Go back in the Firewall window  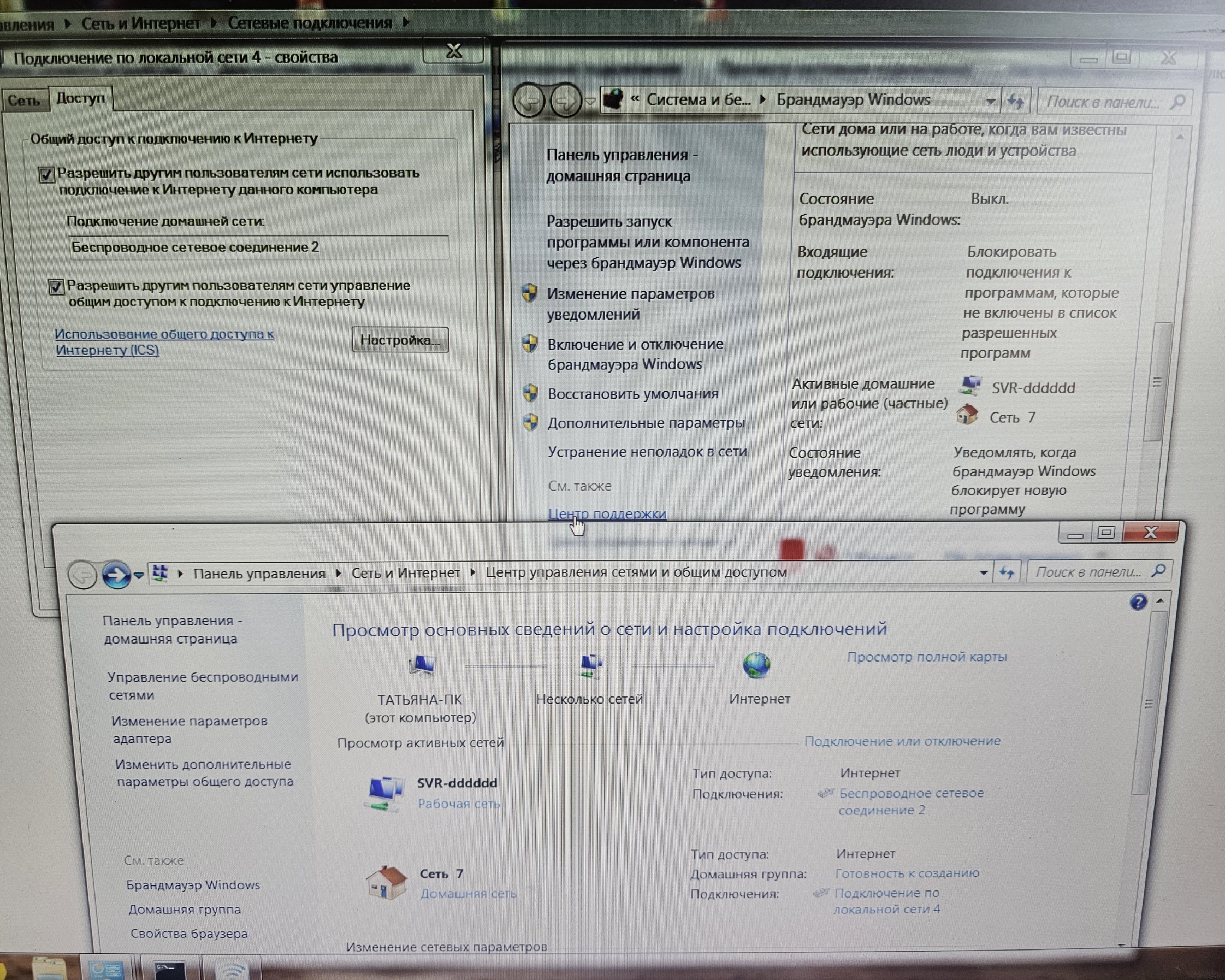click(x=529, y=102)
